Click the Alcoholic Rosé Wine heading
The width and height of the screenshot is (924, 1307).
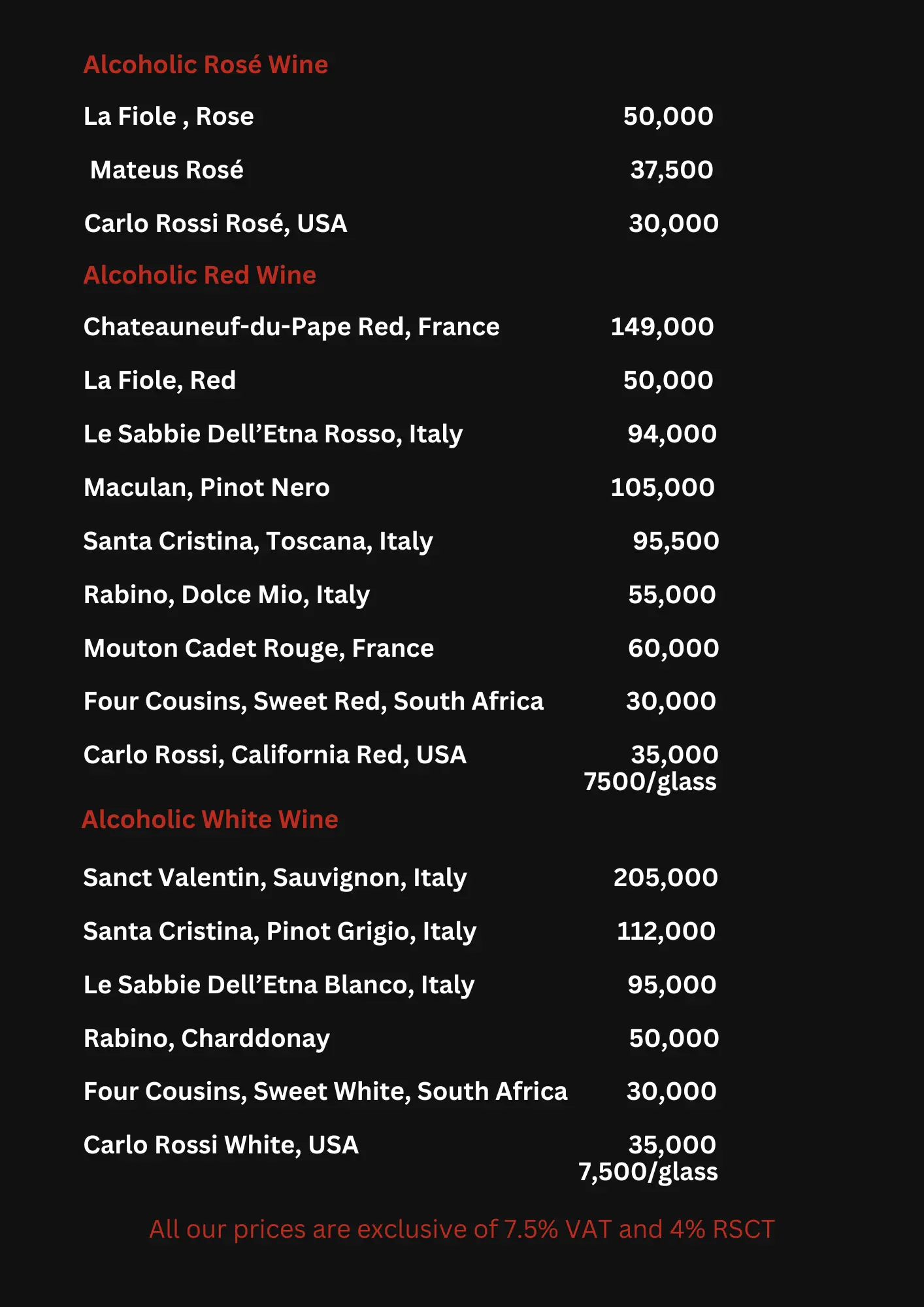click(x=206, y=65)
